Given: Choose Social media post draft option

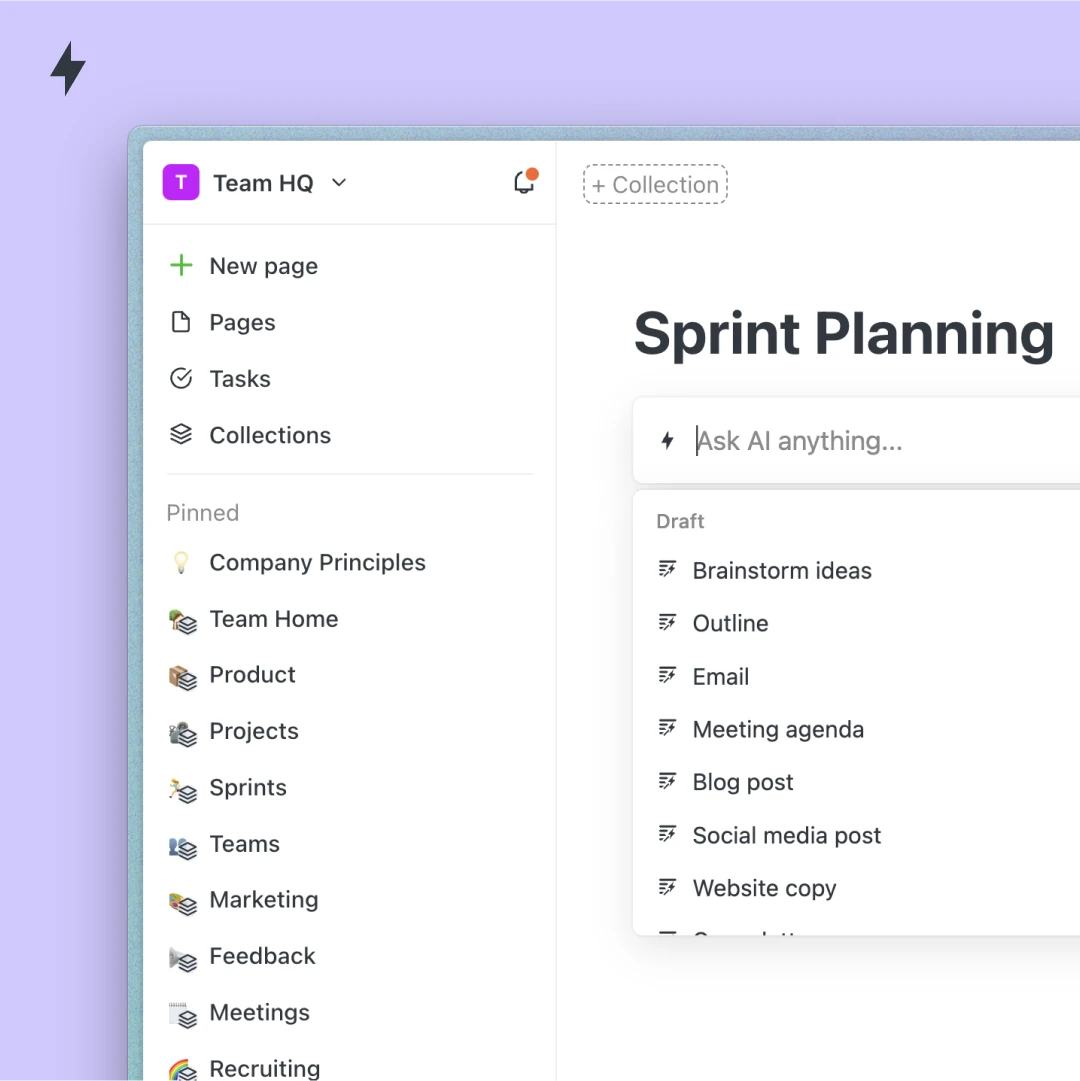Looking at the screenshot, I should (786, 835).
